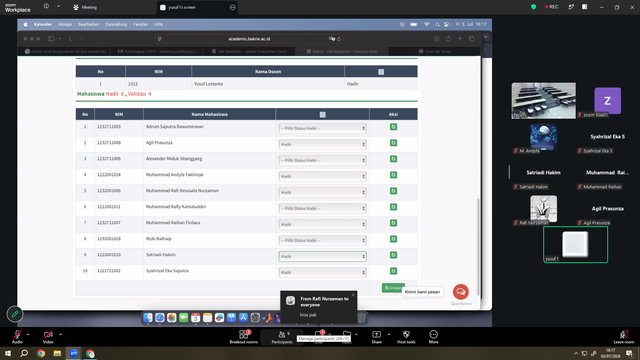Viewport: 640px width, 360px height.
Task: Open the Hilfe menu
Action: [158, 24]
